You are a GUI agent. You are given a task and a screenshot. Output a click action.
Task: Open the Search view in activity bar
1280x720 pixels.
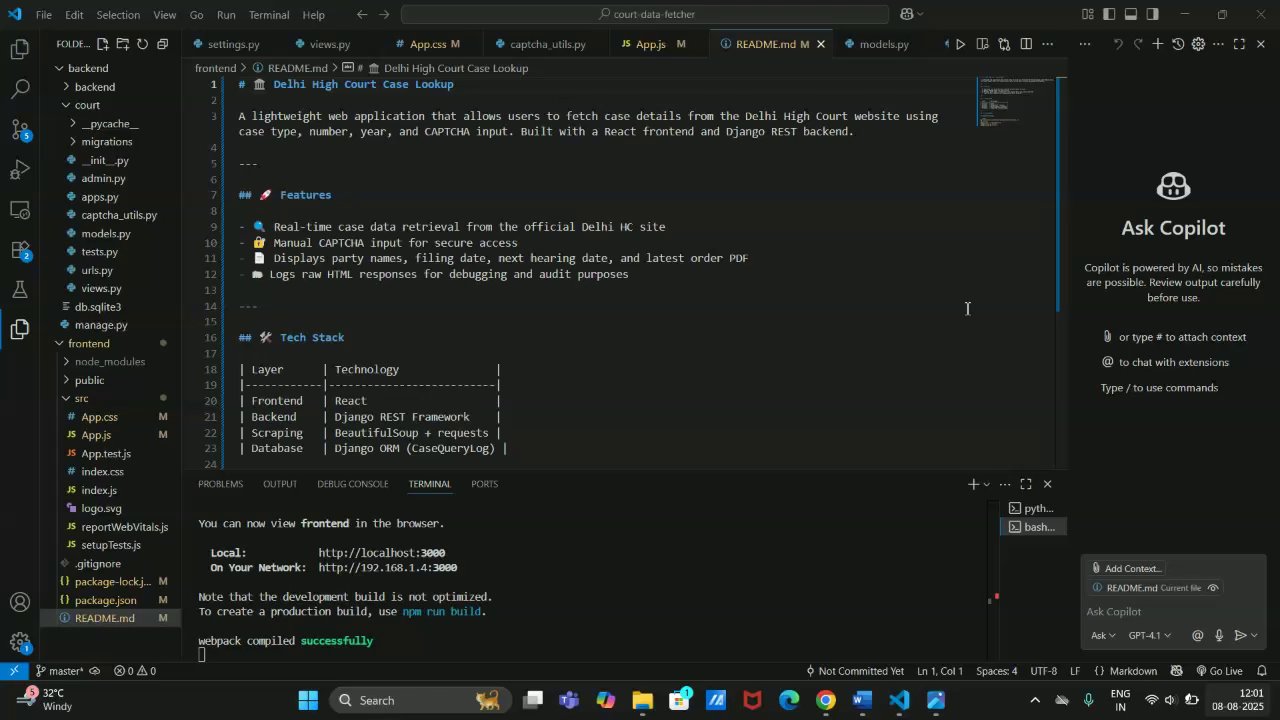coord(19,89)
